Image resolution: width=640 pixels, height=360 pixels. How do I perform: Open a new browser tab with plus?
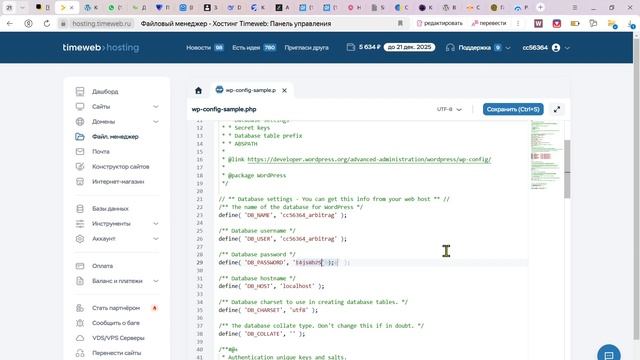(x=540, y=7)
